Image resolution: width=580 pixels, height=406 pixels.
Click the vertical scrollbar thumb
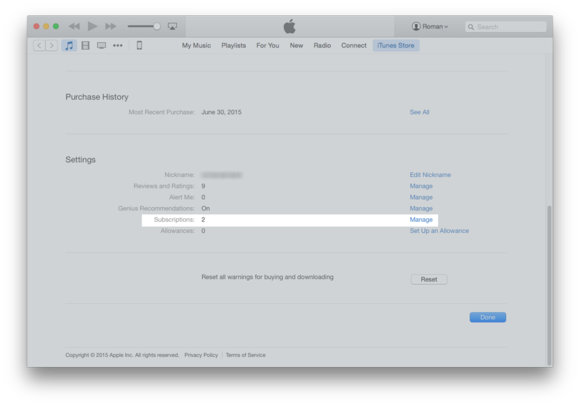(x=549, y=285)
